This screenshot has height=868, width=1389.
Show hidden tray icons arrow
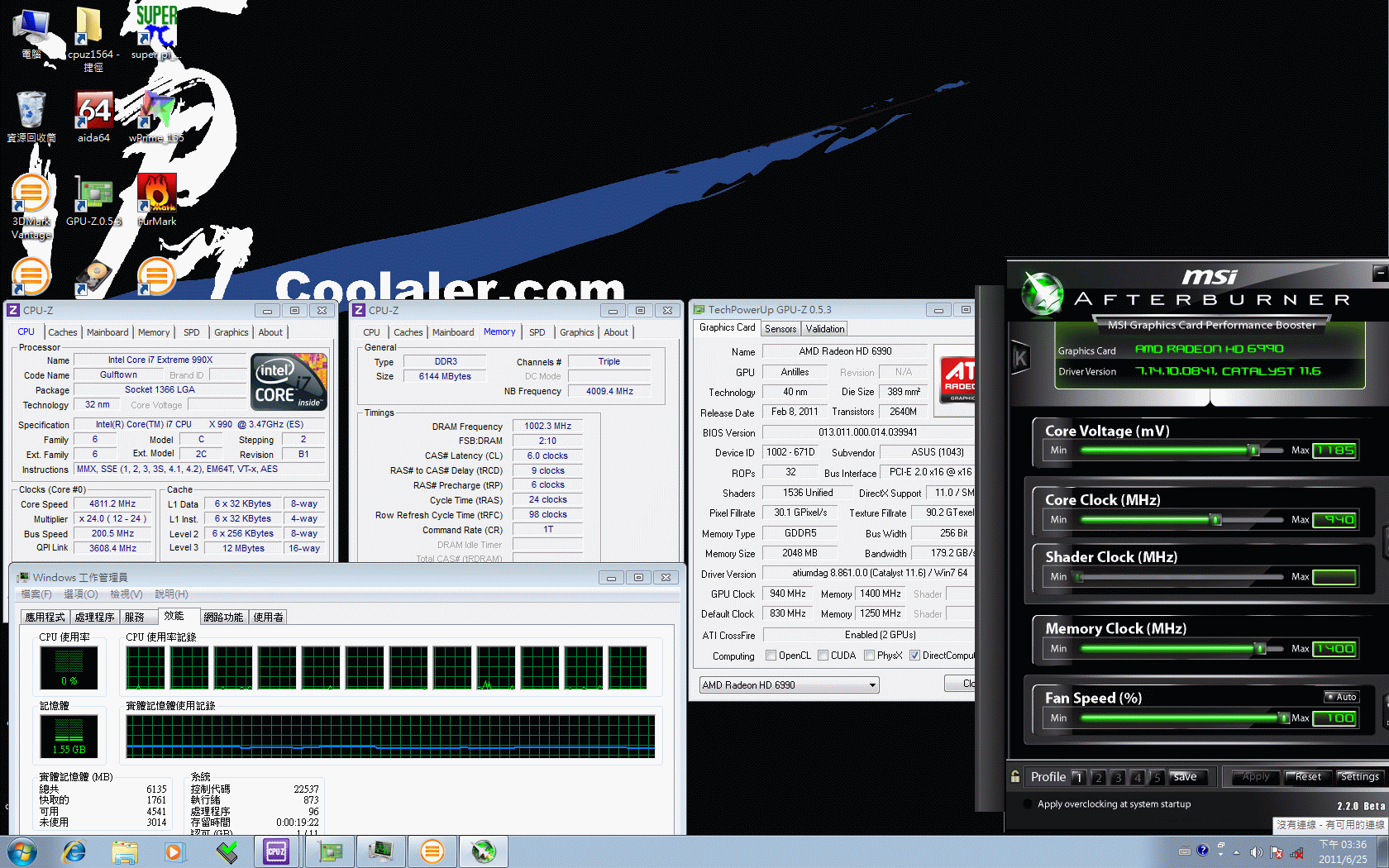click(1236, 852)
